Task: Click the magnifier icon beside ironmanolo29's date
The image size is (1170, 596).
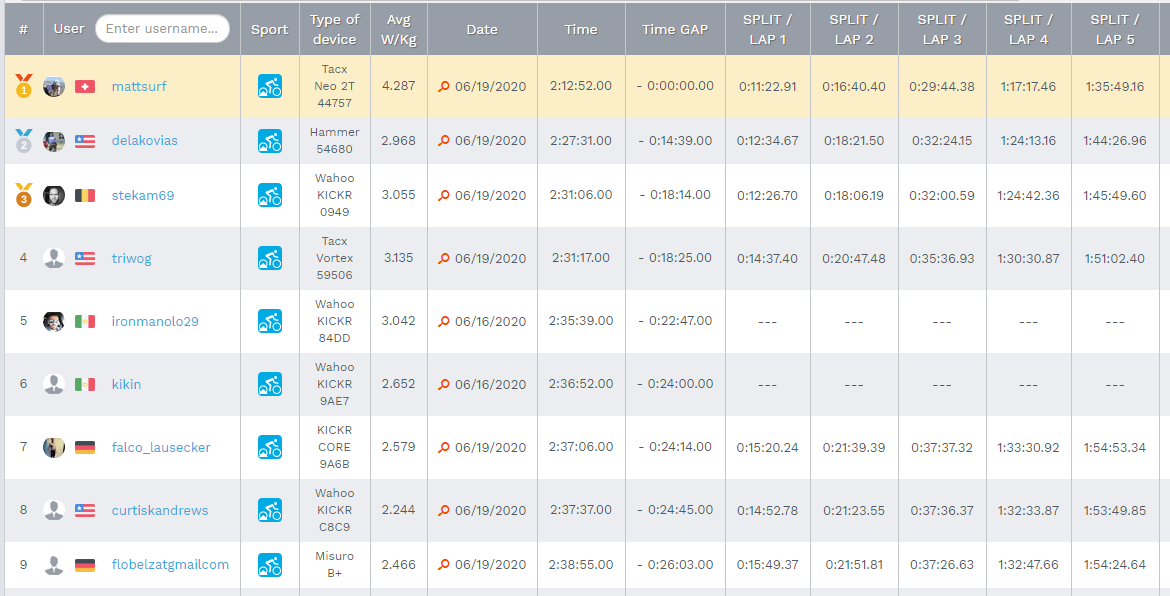Action: 444,321
